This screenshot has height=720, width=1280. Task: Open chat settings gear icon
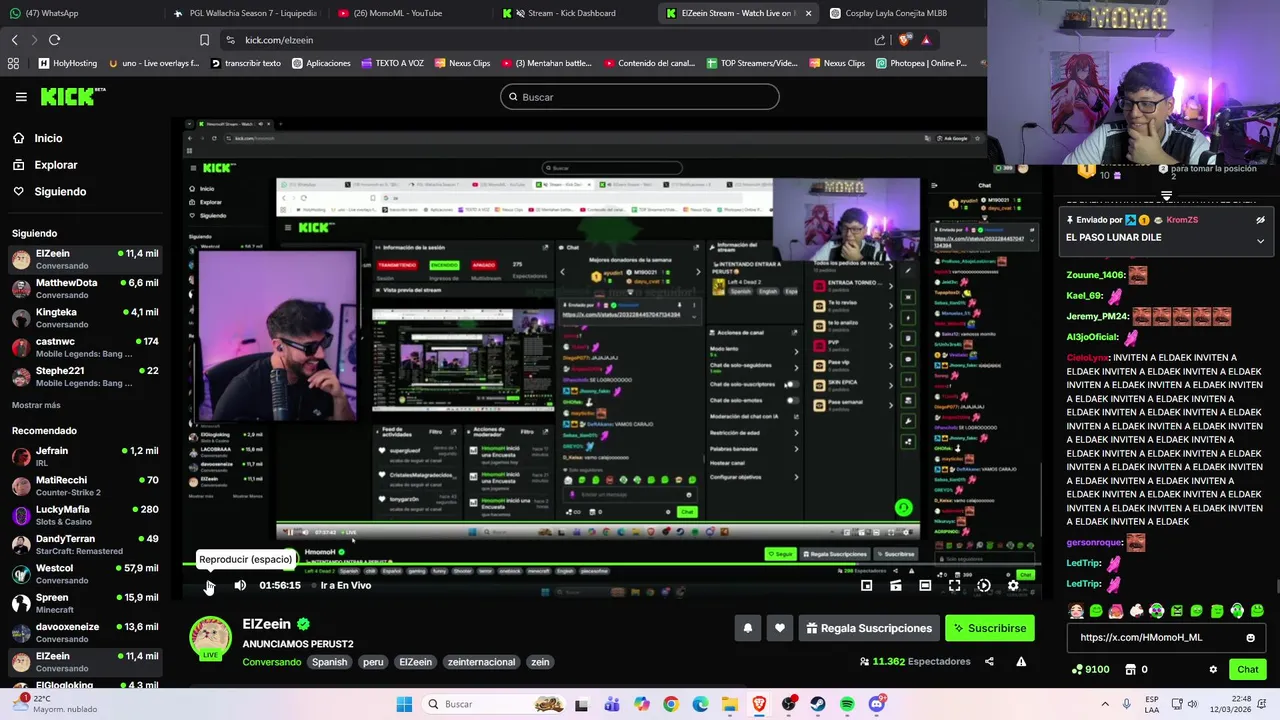(x=1213, y=670)
